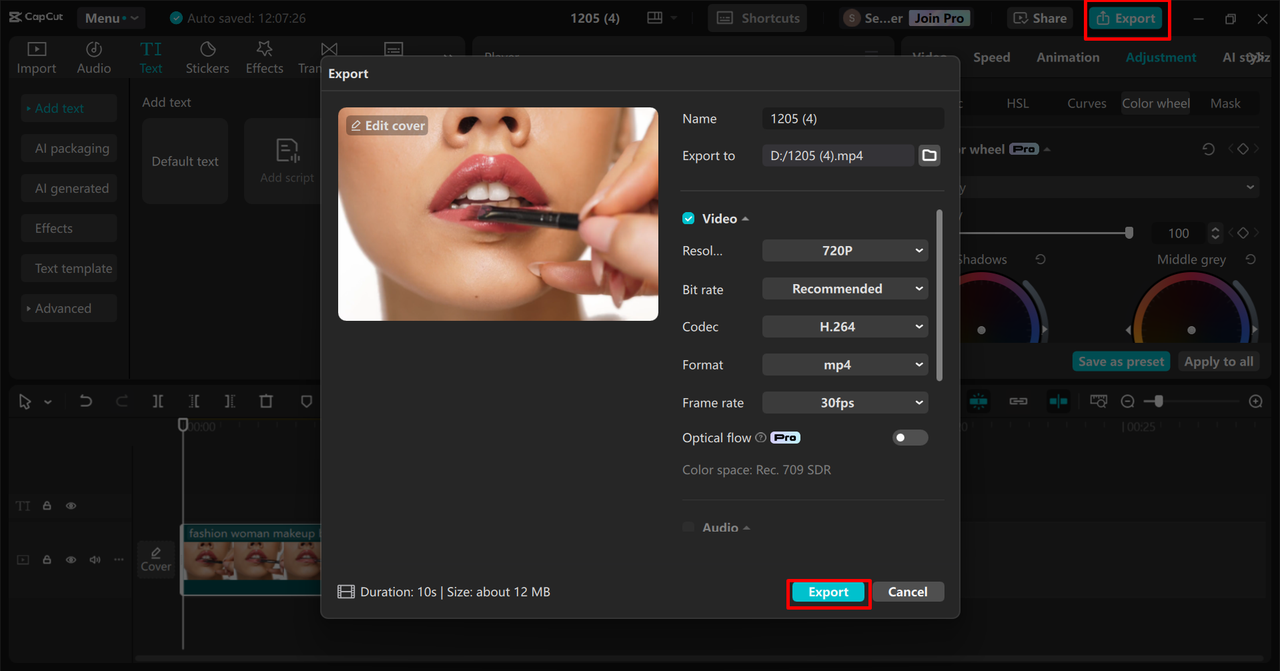
Task: Toggle the preview axis icon in timeline toolbar
Action: pyautogui.click(x=1057, y=401)
